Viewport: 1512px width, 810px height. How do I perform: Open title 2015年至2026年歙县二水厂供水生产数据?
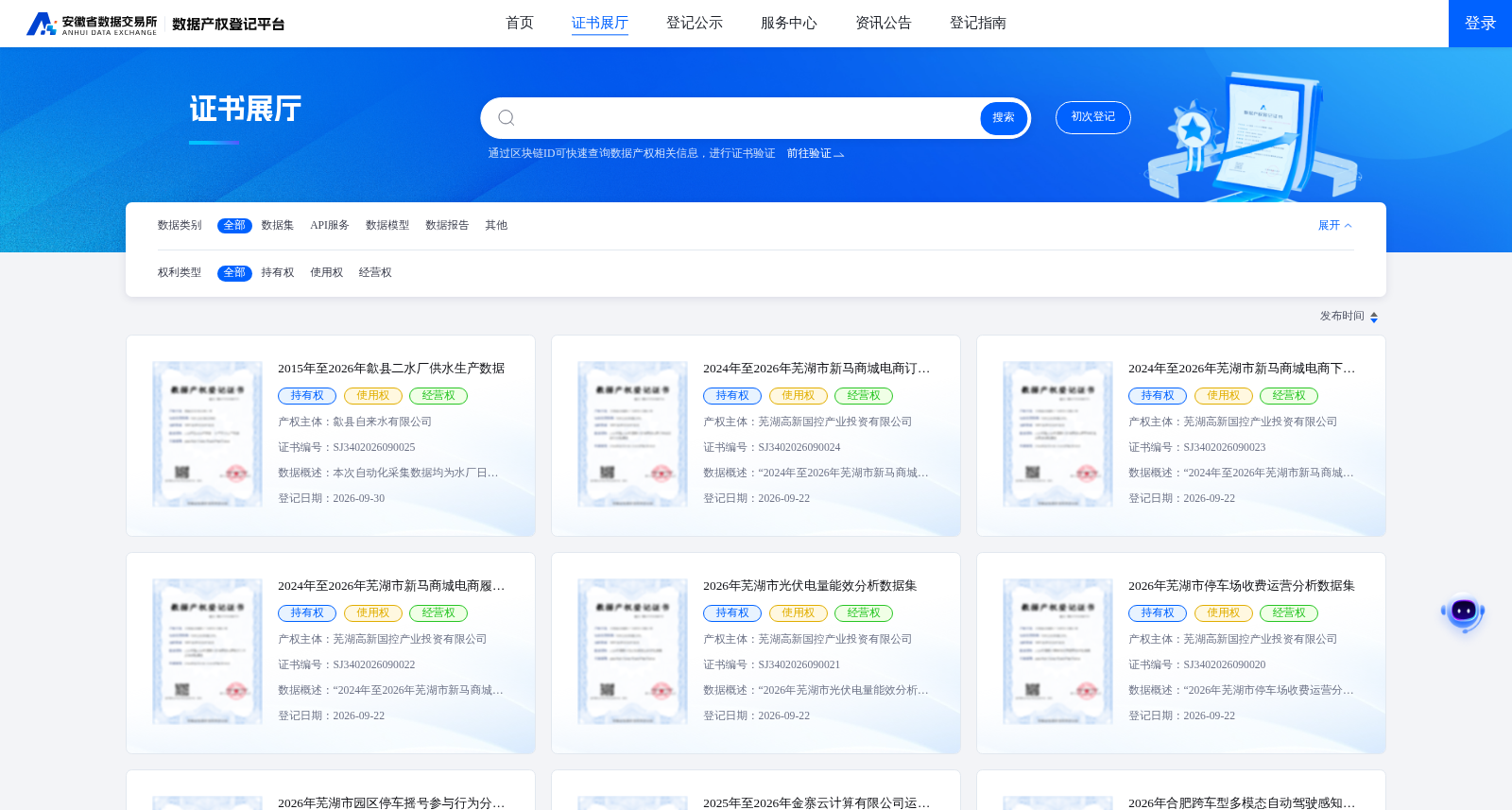tap(391, 369)
